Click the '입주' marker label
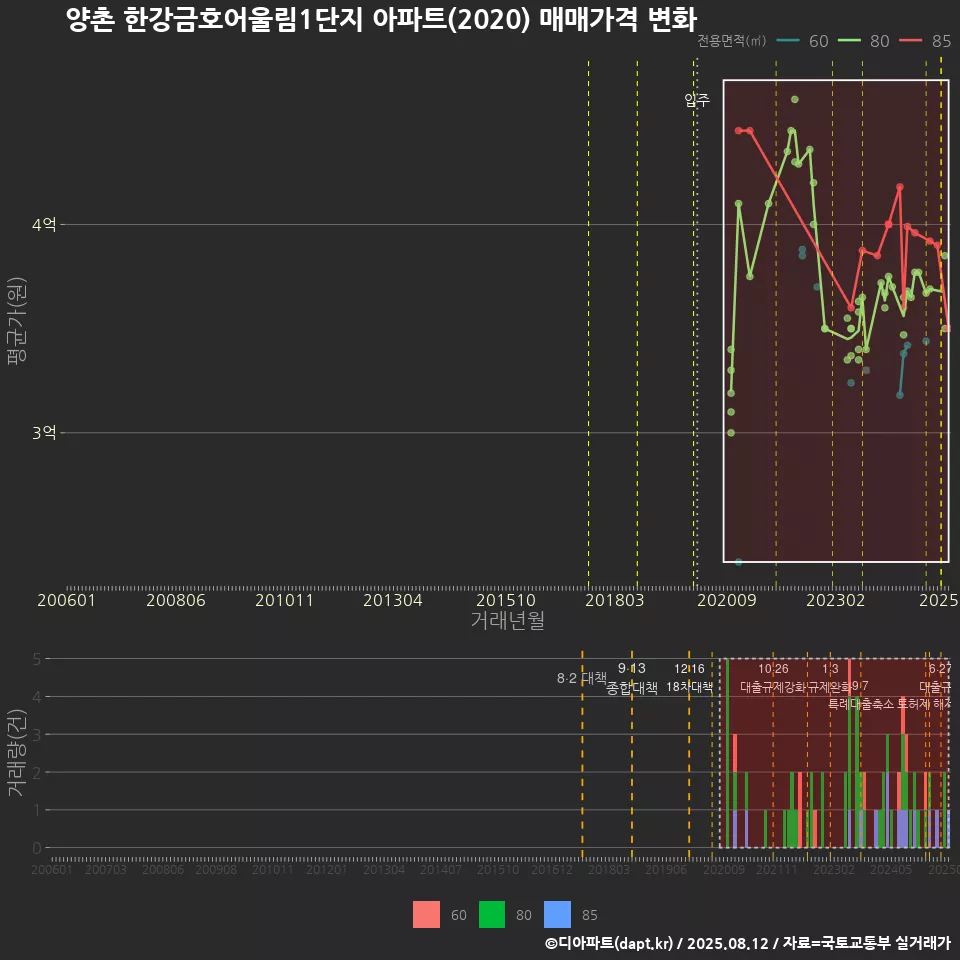The image size is (960, 960). 697,100
